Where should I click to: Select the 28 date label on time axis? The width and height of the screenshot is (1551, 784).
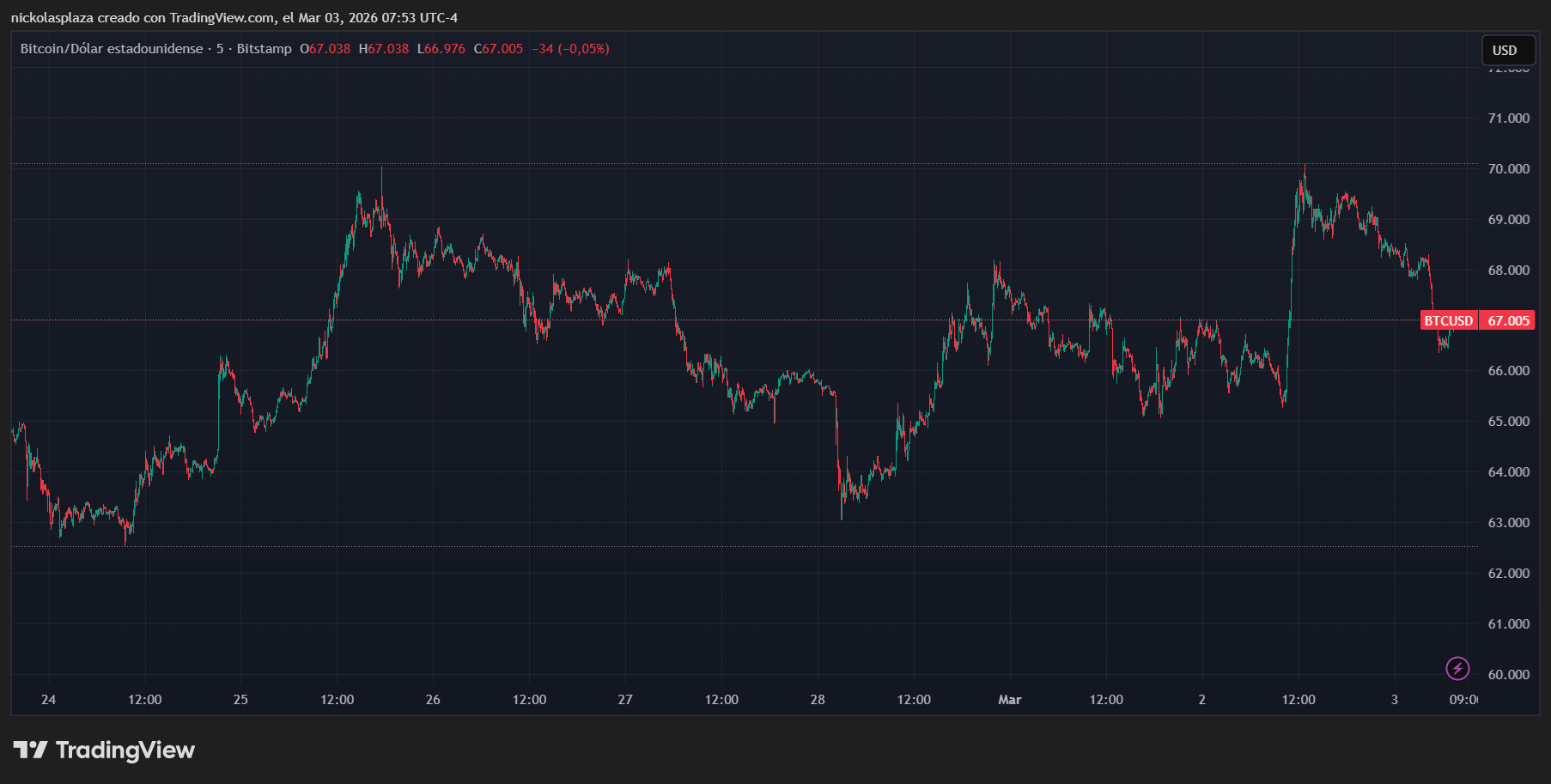818,700
